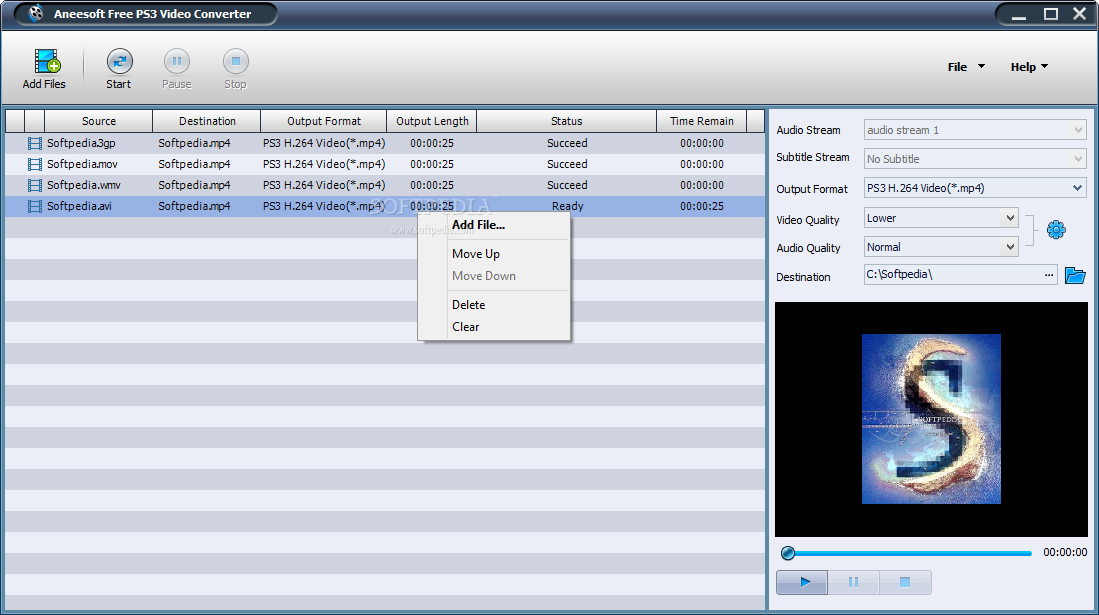Stop the preview video player
The width and height of the screenshot is (1099, 615).
pyautogui.click(x=905, y=582)
